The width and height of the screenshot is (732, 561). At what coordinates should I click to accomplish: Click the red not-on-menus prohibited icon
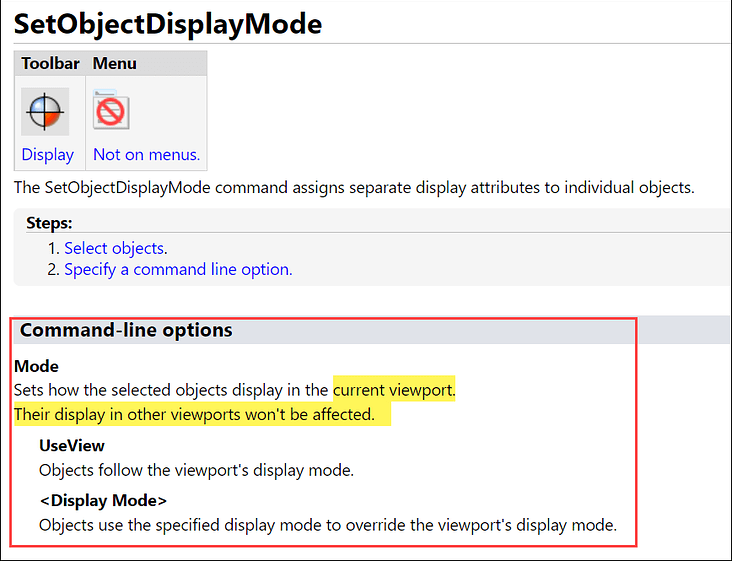[111, 111]
